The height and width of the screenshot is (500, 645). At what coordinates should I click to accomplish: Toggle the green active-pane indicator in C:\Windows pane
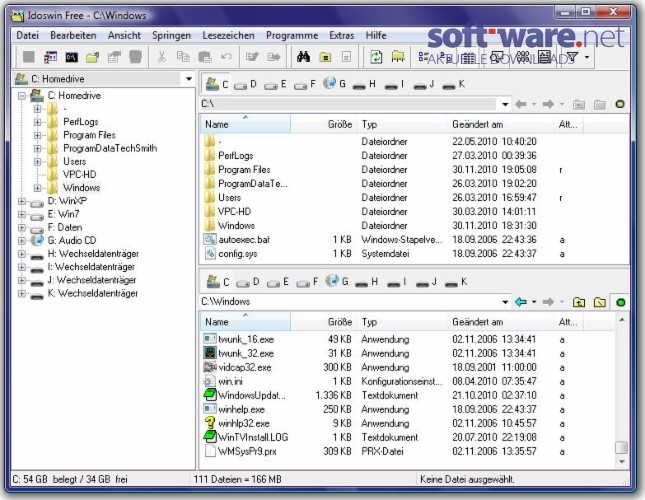tap(620, 303)
